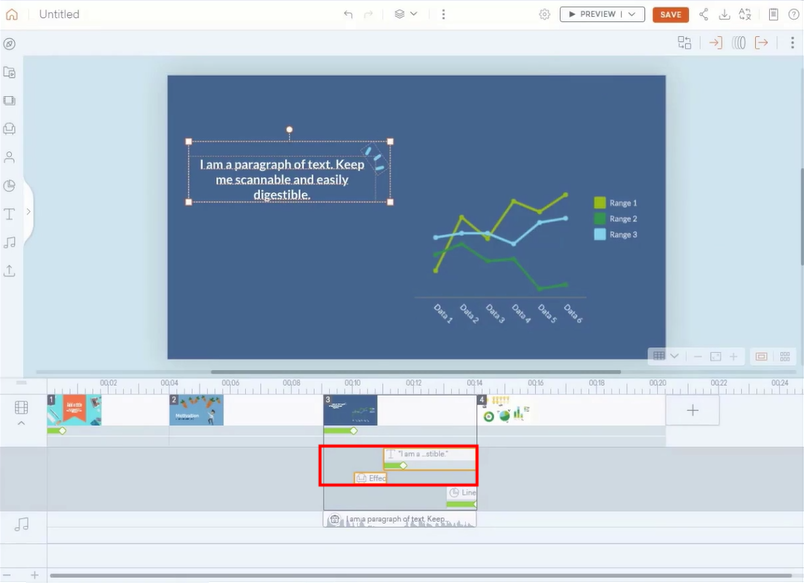Open the video timeline film icon
Screen dimensions: 804x583
[x=21, y=408]
